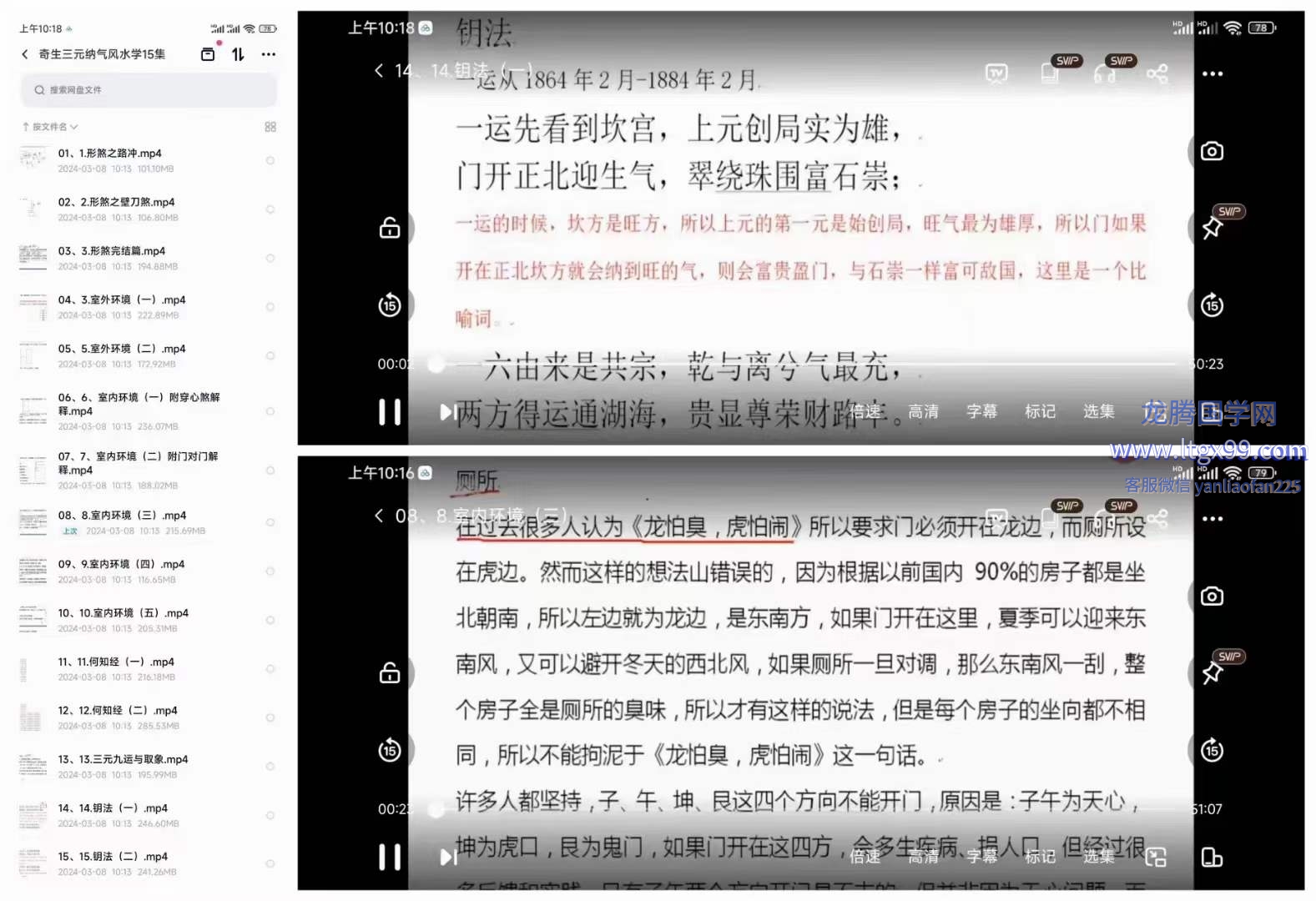Open the file 10、10.室内环境（五）.mp4

coord(123,613)
